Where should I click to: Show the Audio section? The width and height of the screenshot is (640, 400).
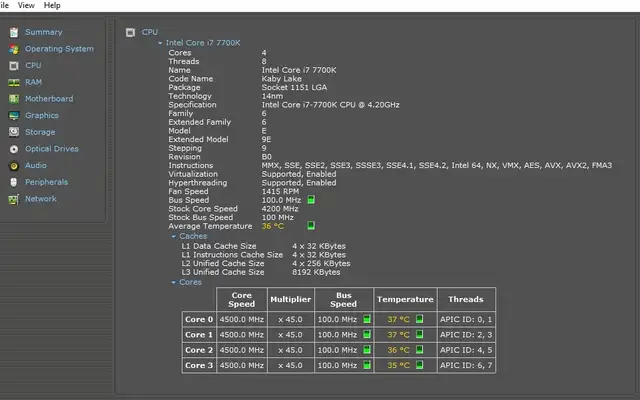coord(36,165)
